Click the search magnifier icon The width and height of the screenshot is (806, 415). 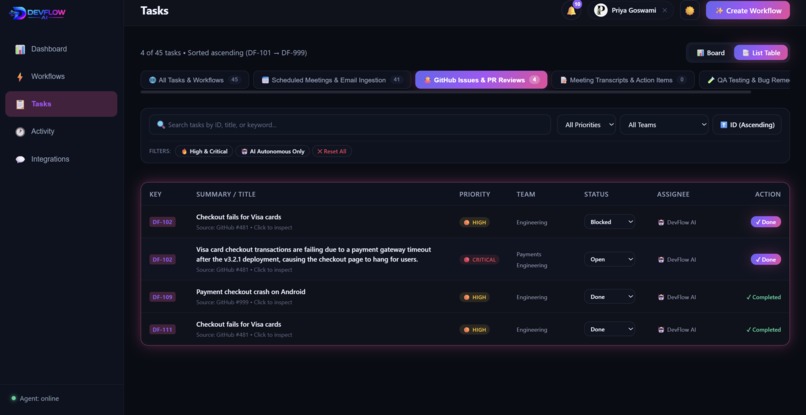pyautogui.click(x=161, y=124)
